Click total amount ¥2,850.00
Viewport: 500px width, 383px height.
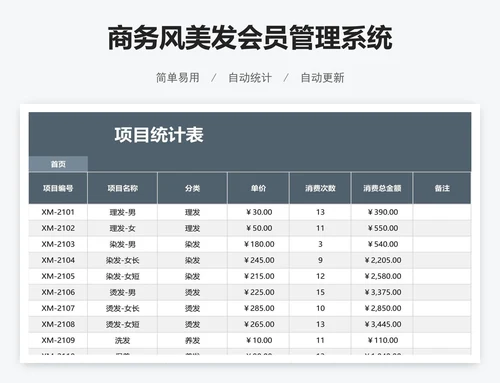point(383,308)
